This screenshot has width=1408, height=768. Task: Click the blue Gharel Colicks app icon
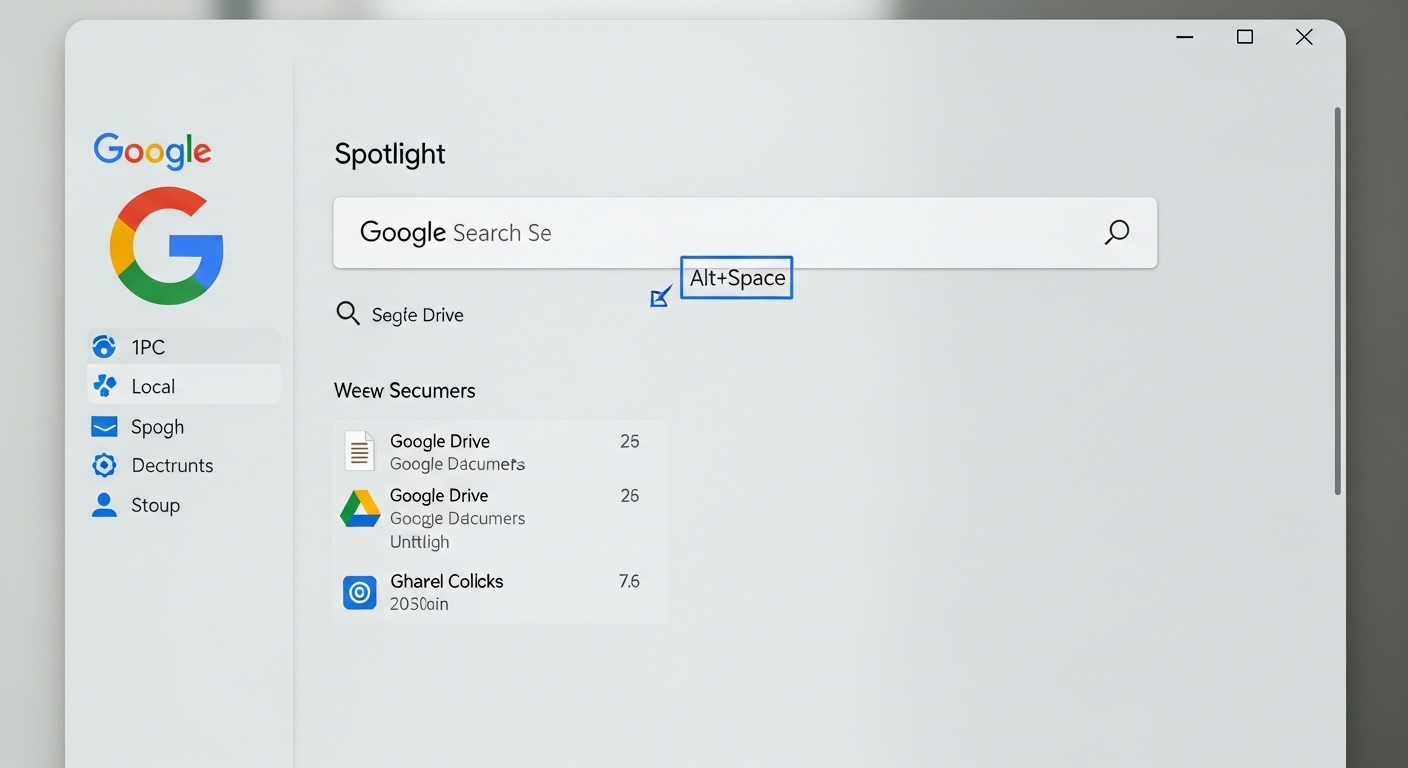[x=360, y=592]
